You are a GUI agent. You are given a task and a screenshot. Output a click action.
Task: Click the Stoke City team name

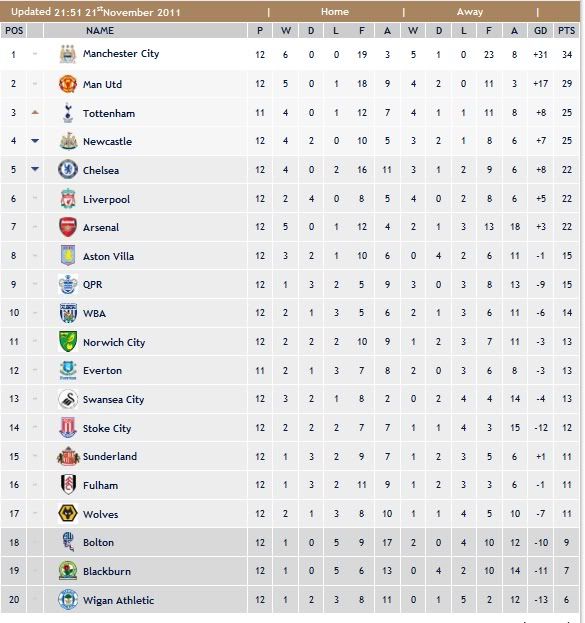tap(107, 428)
